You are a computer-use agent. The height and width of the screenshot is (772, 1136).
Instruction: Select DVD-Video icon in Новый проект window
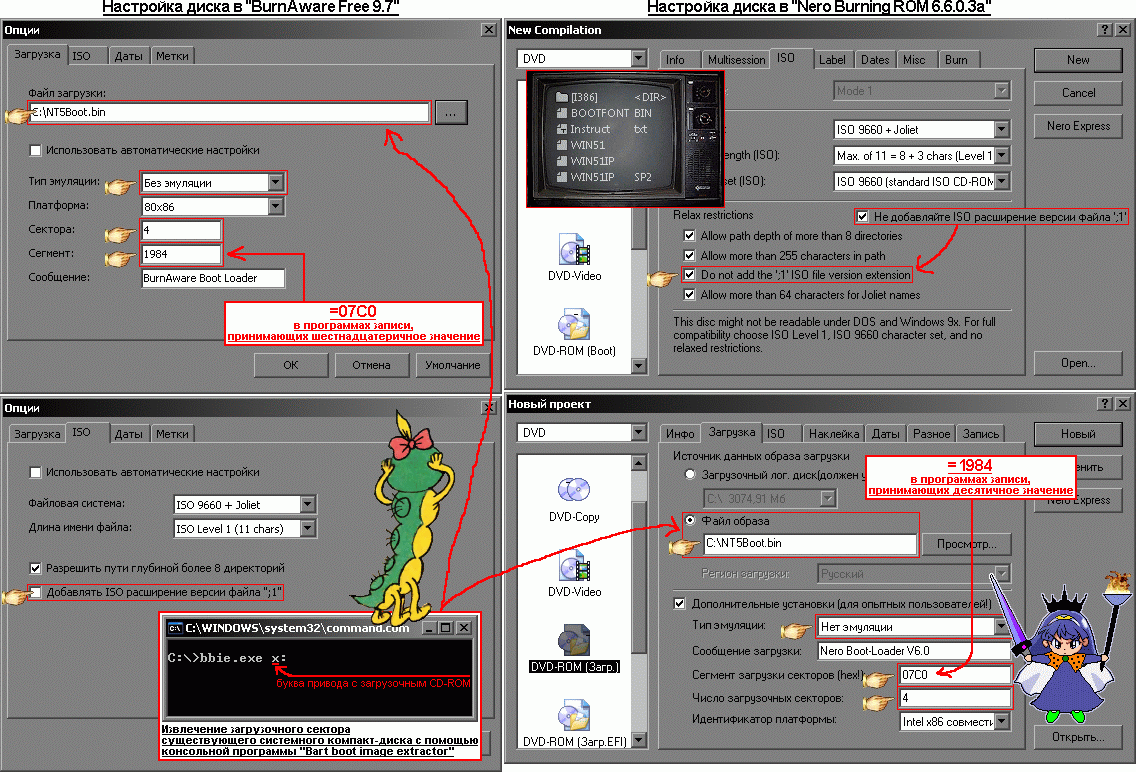pyautogui.click(x=574, y=566)
